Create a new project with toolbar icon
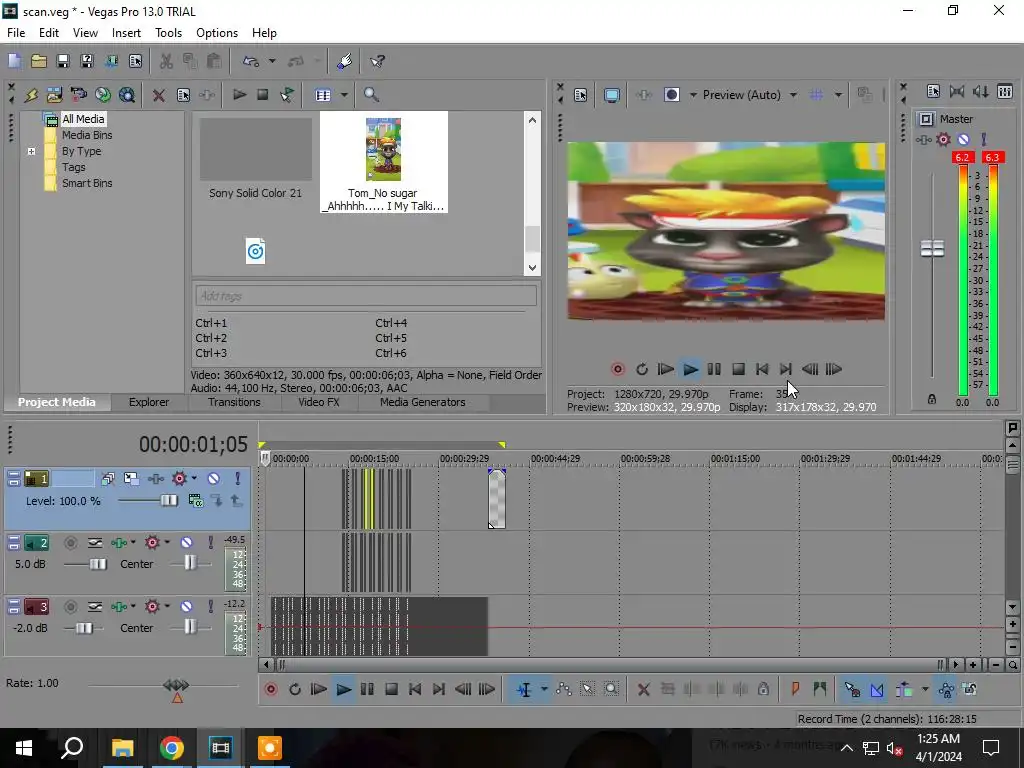1024x768 pixels. tap(14, 61)
